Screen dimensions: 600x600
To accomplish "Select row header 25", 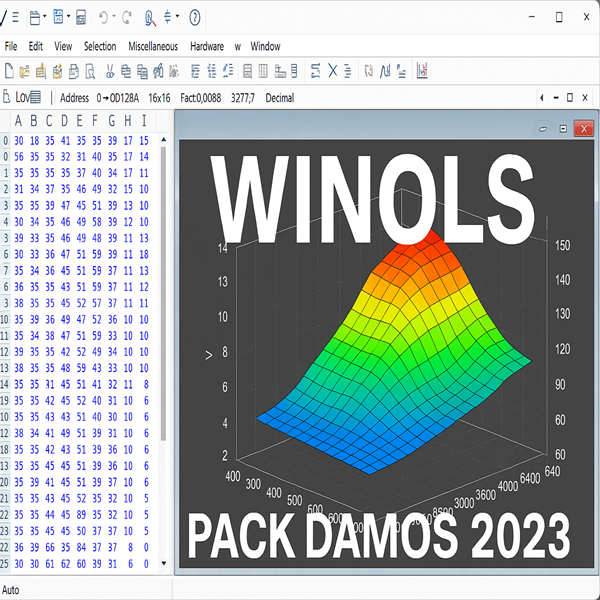I will pos(5,564).
